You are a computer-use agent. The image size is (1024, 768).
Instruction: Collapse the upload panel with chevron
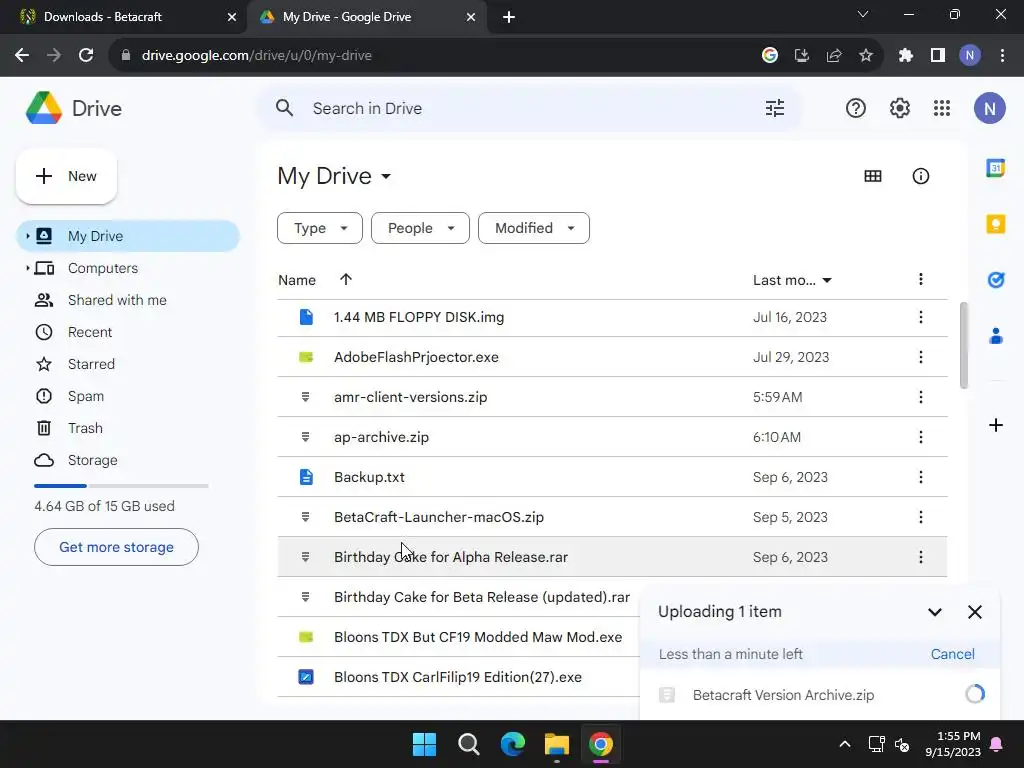click(935, 612)
